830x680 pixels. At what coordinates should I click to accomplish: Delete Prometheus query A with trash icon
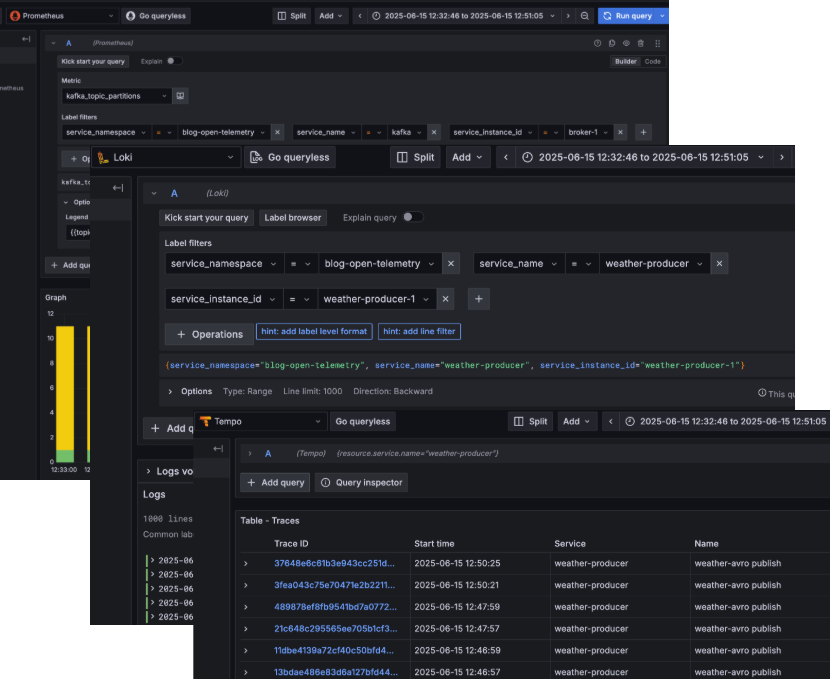(x=640, y=43)
